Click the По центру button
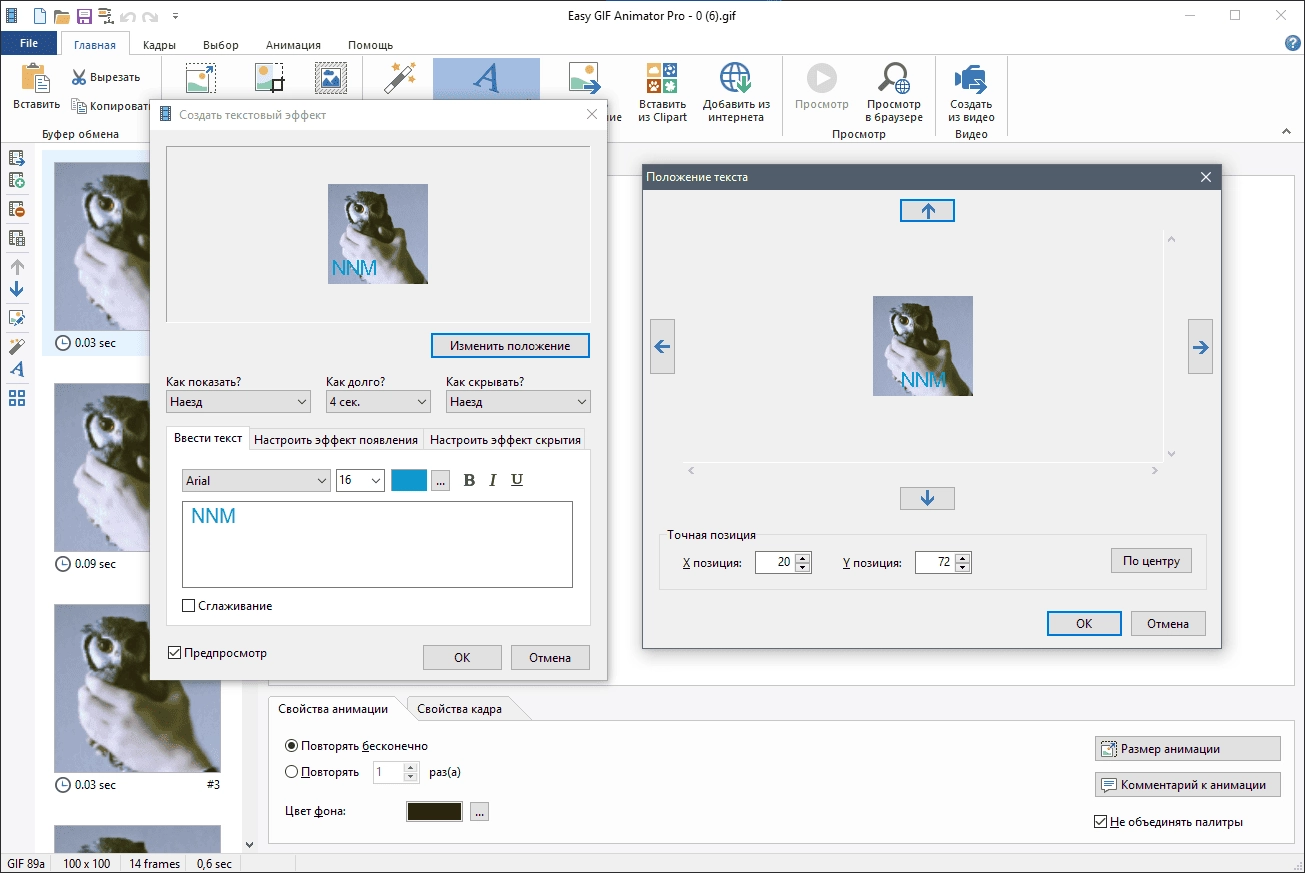The image size is (1305, 873). pyautogui.click(x=1151, y=561)
